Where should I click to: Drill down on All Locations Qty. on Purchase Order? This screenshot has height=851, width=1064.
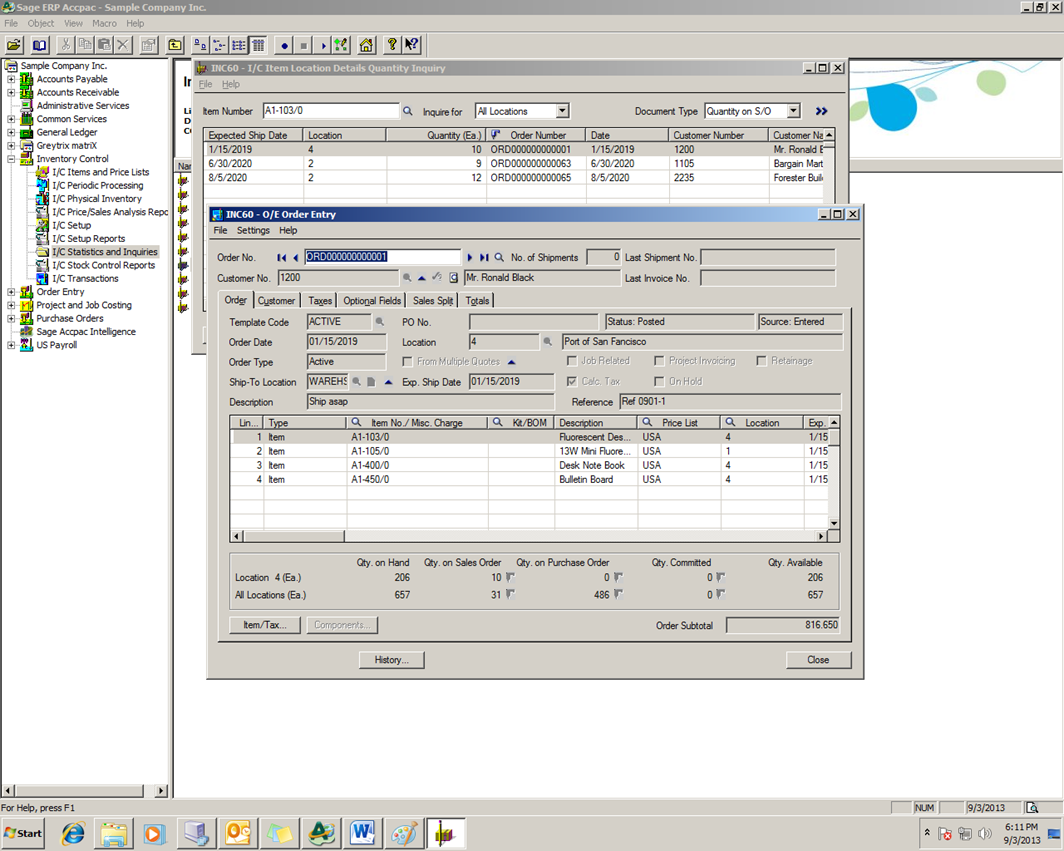618,594
